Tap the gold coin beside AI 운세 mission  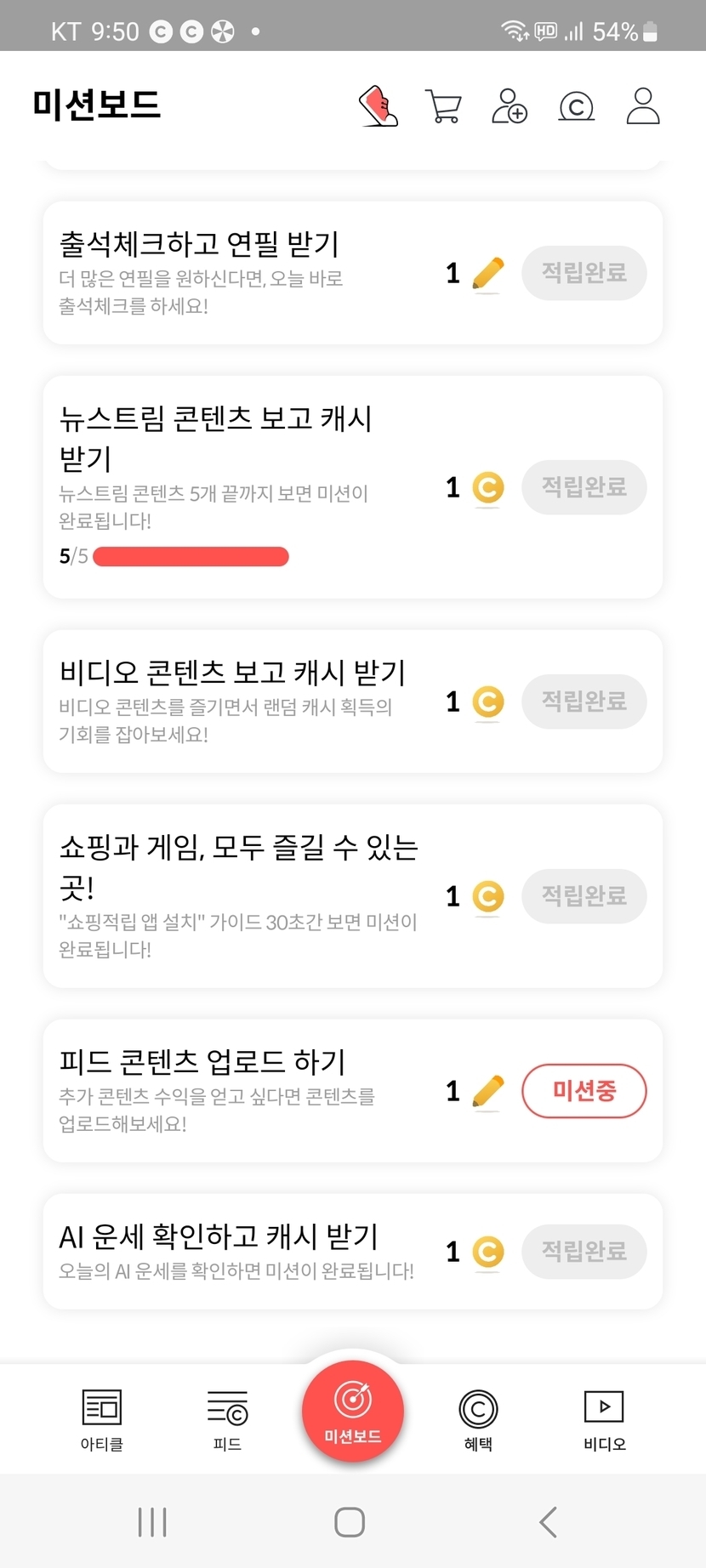tap(487, 1252)
